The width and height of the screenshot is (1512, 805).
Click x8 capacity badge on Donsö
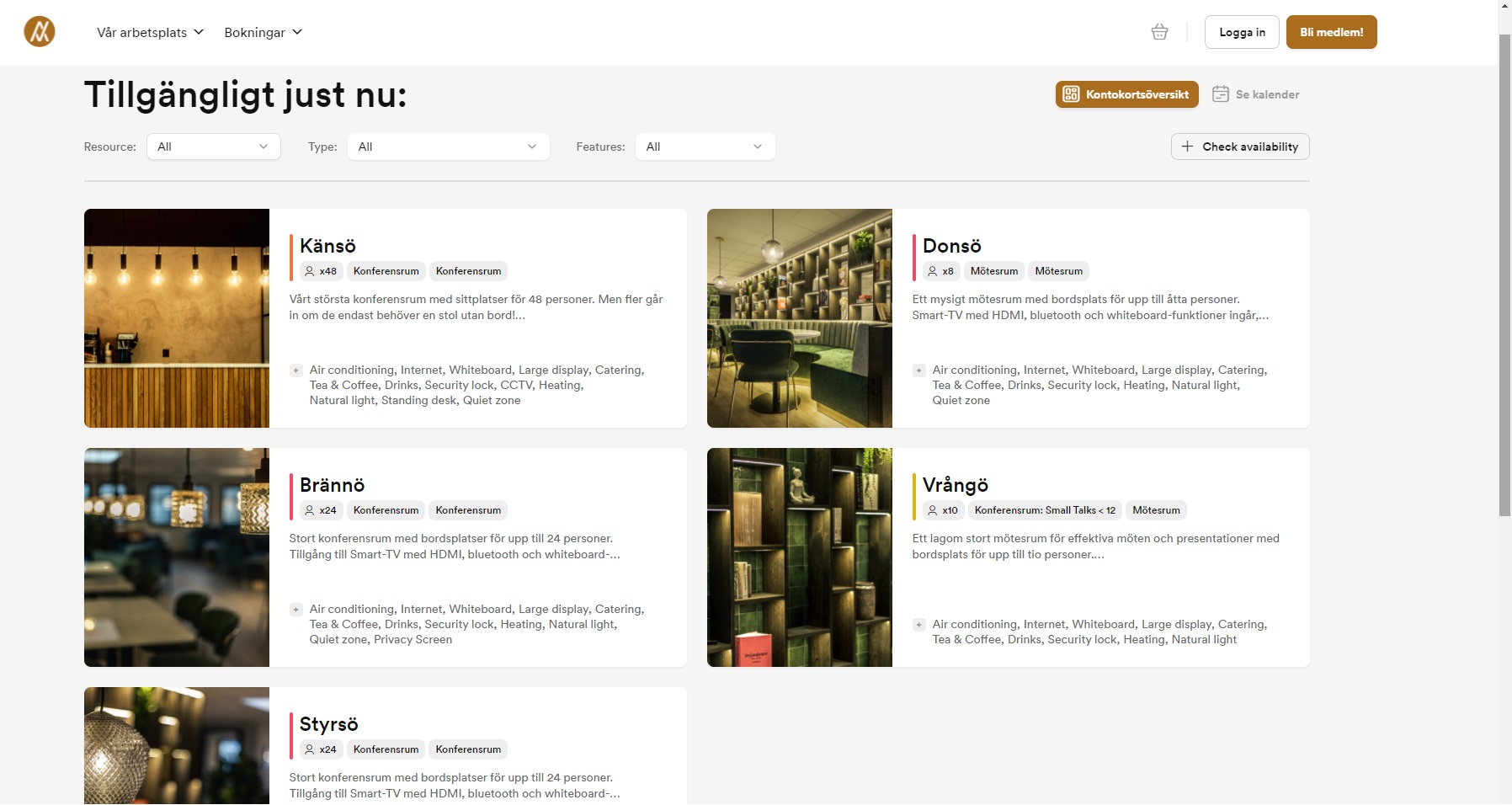[x=941, y=271]
